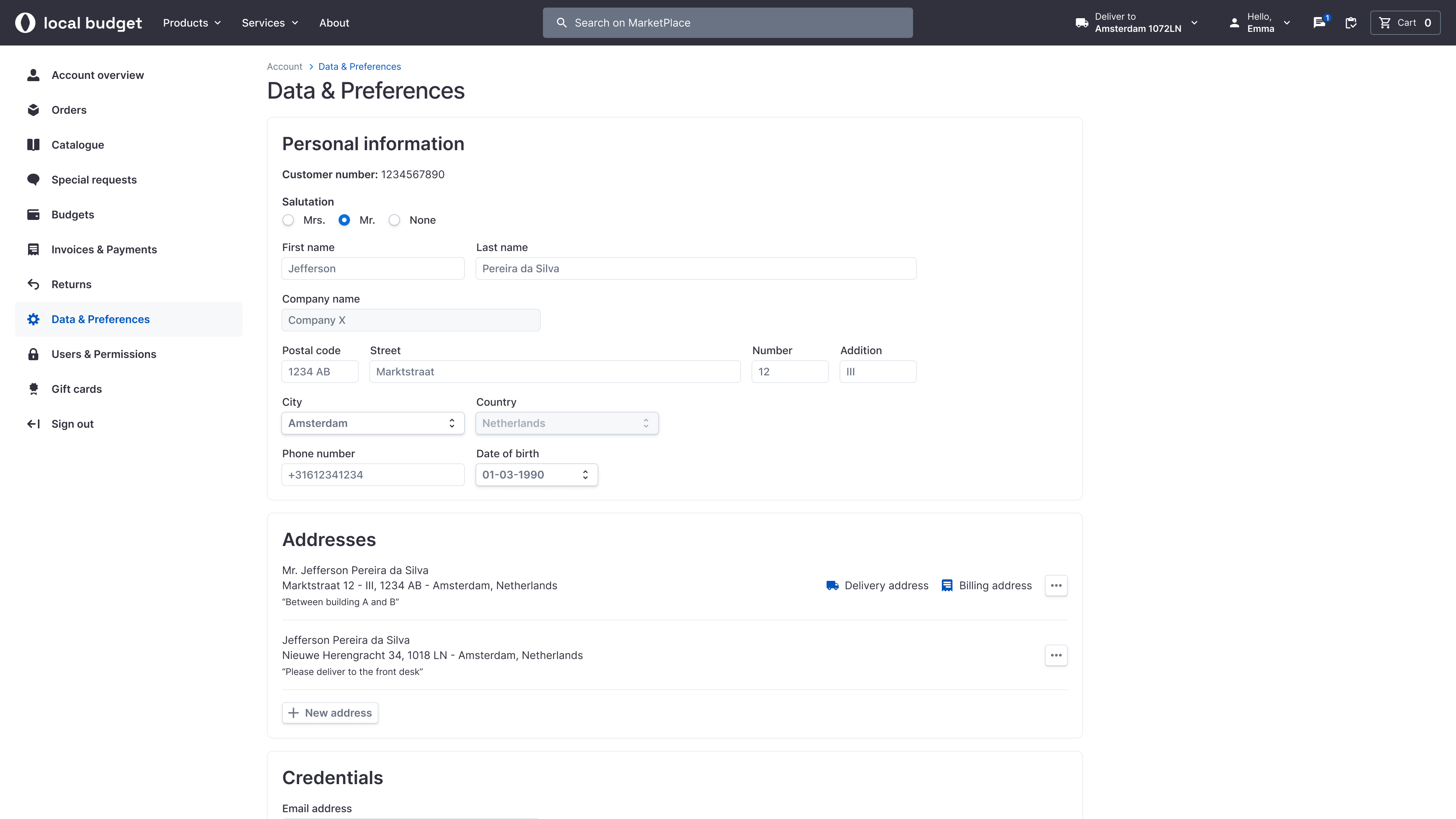Viewport: 1456px width, 819px height.
Task: Open options for Nieuwe Herengracht address
Action: pos(1056,655)
